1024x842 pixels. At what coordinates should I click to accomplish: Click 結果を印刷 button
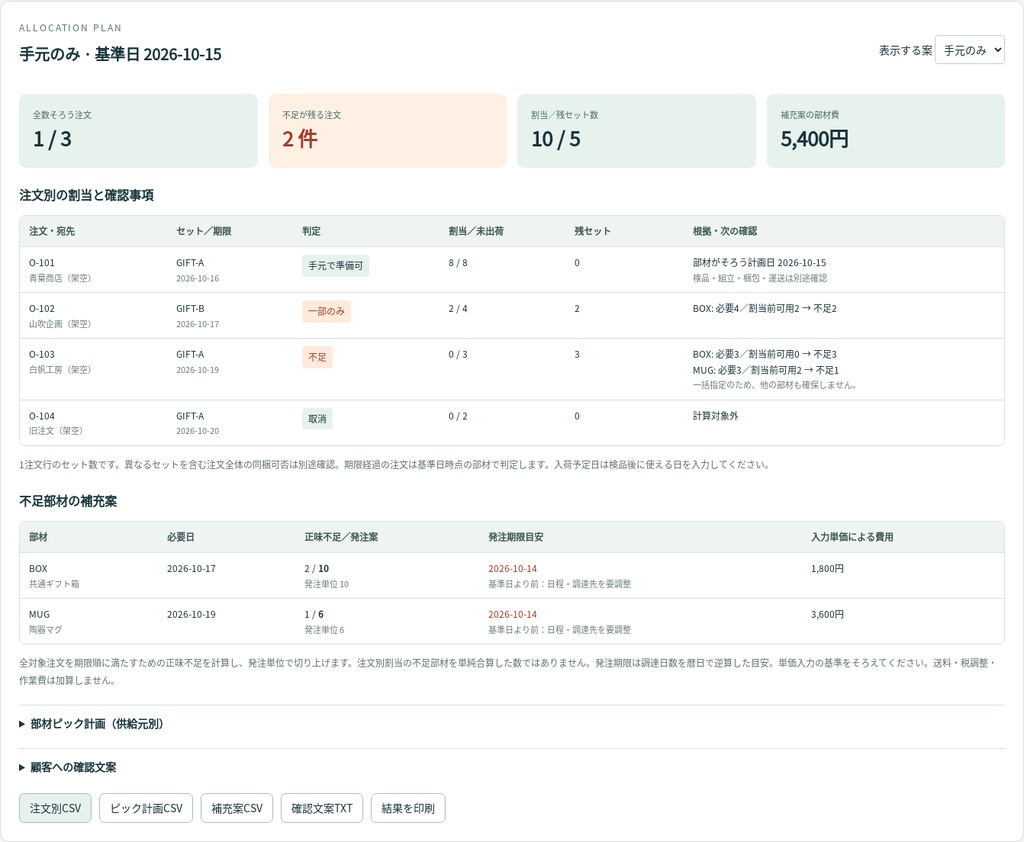pyautogui.click(x=408, y=808)
